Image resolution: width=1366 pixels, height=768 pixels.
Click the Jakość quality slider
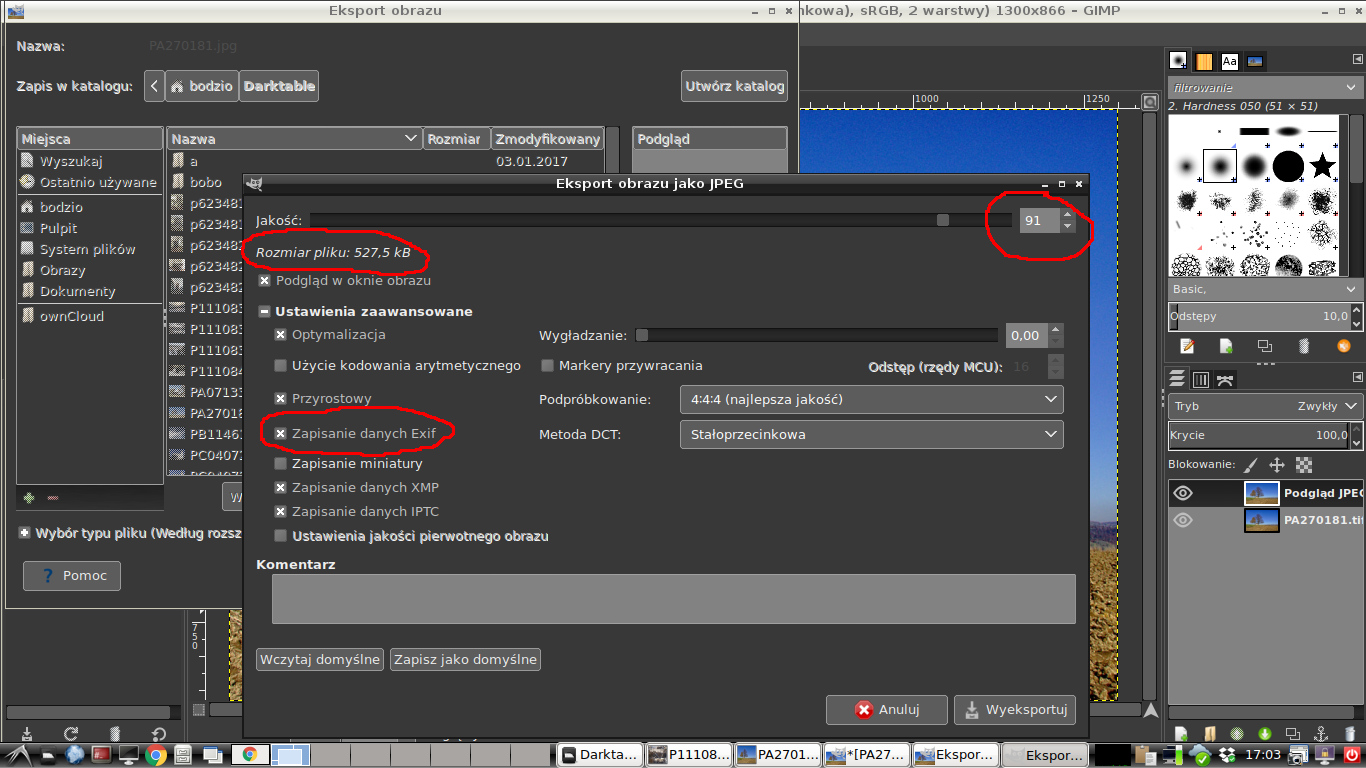tap(660, 220)
